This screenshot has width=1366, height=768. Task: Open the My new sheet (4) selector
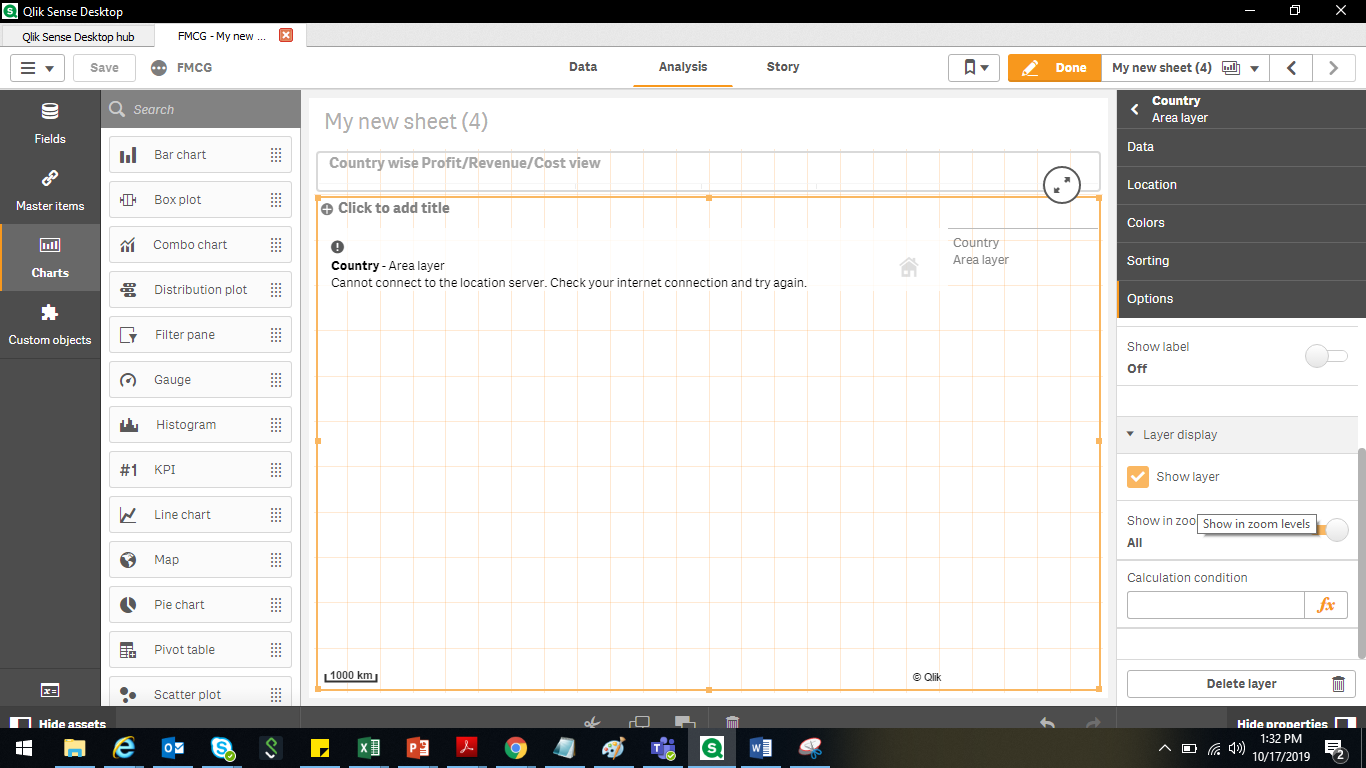pyautogui.click(x=1185, y=68)
